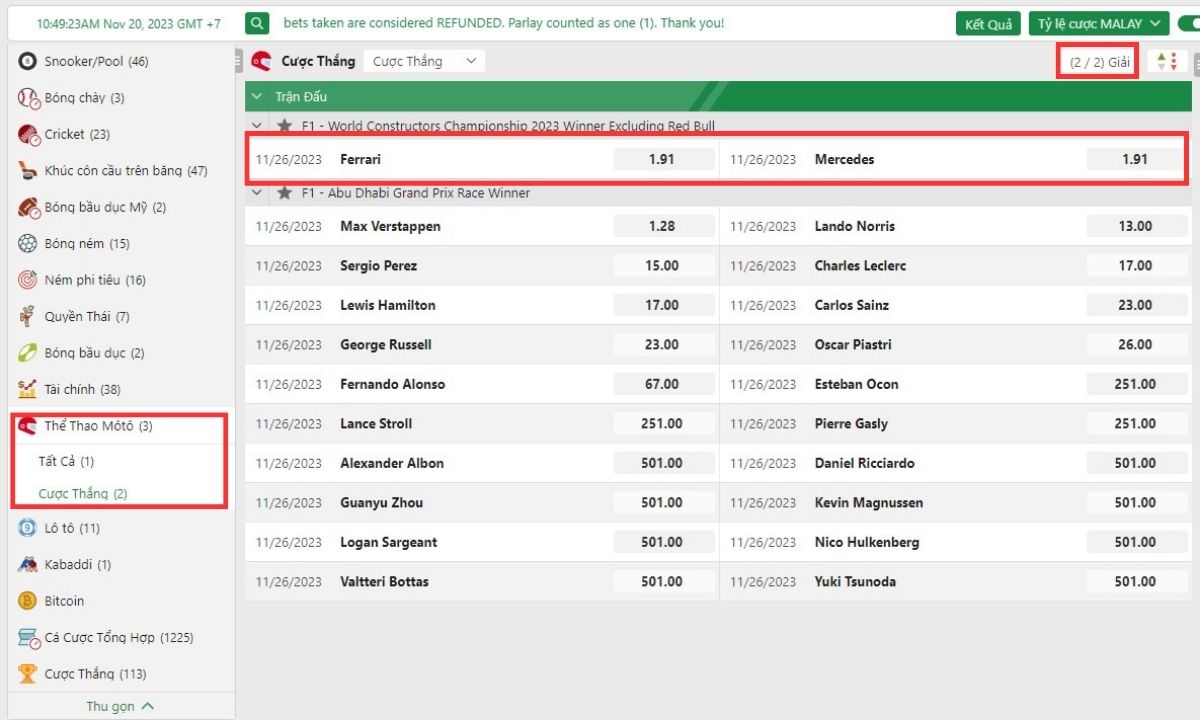Bet on Sergio Perez odds 15.00
This screenshot has width=1200, height=720.
662,266
